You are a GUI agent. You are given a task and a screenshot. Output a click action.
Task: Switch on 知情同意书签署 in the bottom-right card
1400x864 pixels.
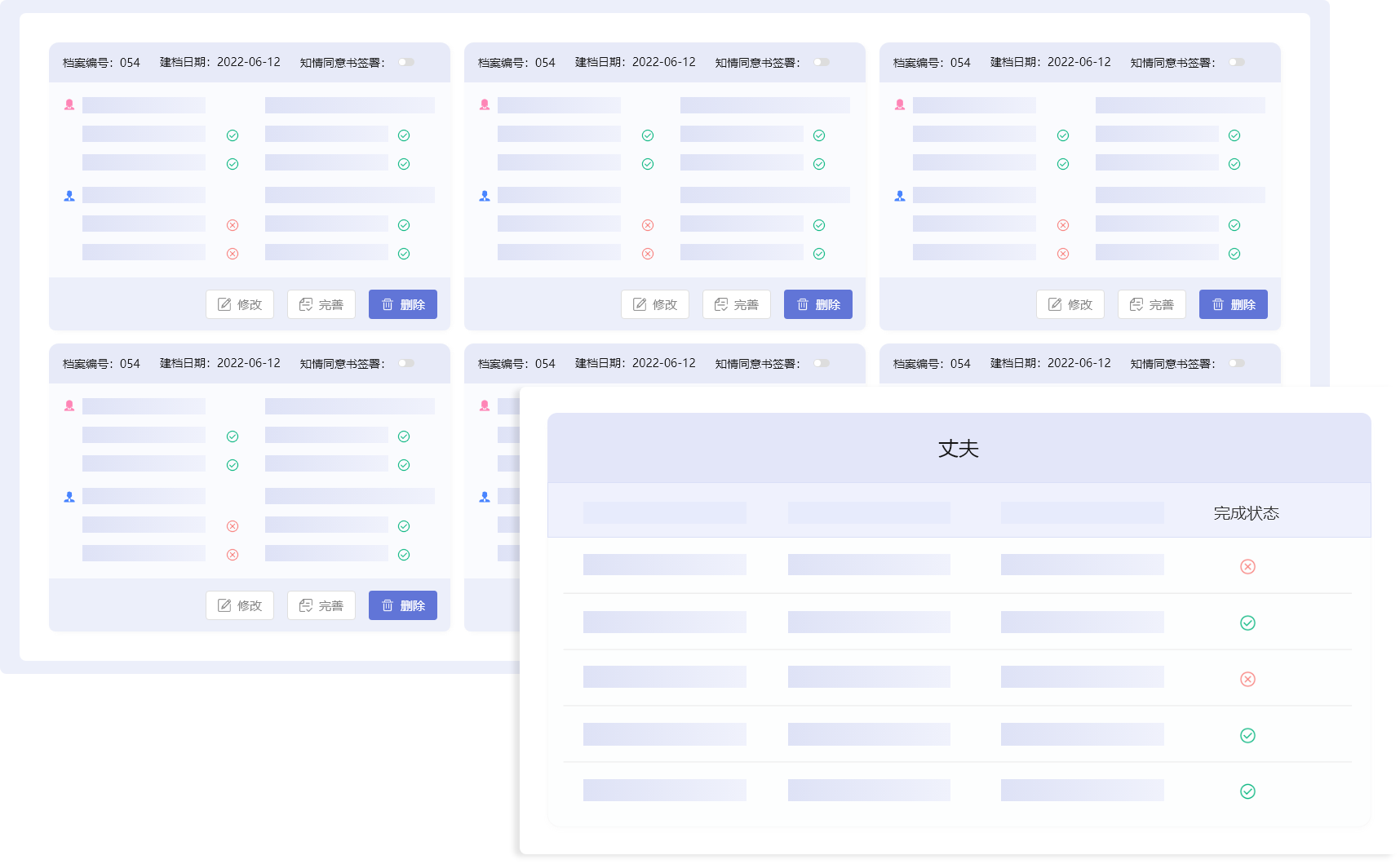point(1237,363)
